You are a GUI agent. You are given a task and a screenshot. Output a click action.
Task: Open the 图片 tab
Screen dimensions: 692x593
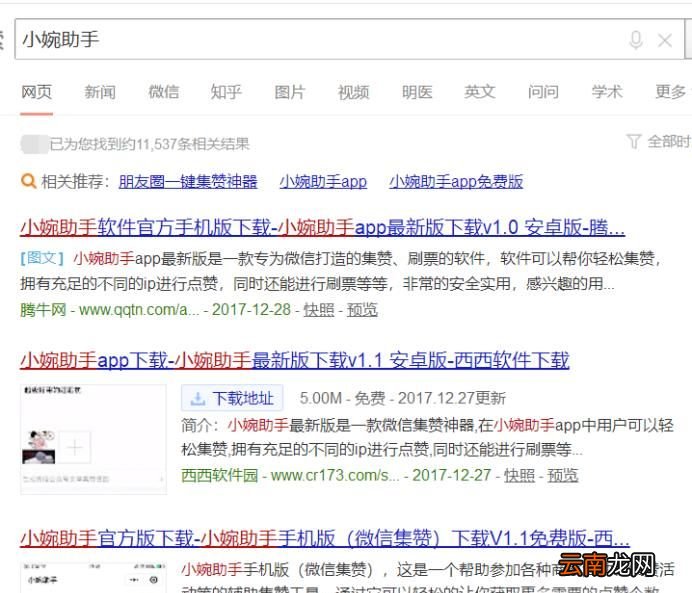point(290,92)
